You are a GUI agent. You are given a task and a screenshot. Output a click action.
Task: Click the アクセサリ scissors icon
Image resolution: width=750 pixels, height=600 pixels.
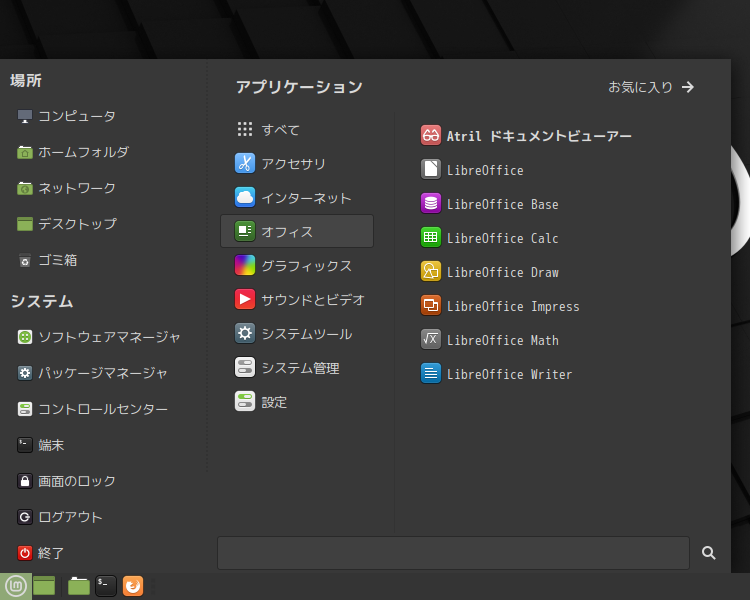[x=245, y=163]
